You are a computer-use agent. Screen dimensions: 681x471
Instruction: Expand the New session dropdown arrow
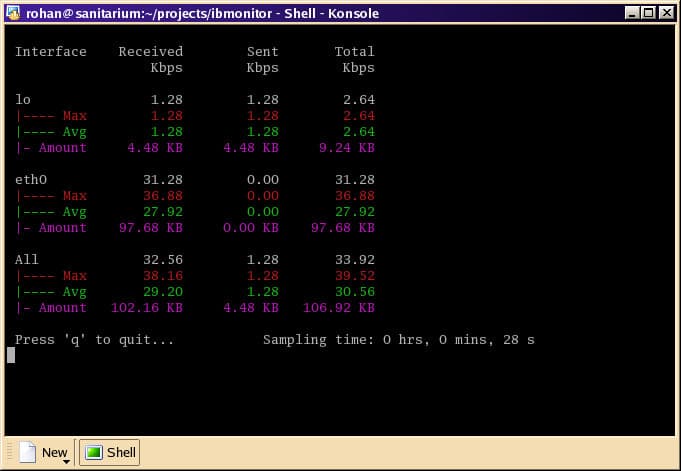66,461
